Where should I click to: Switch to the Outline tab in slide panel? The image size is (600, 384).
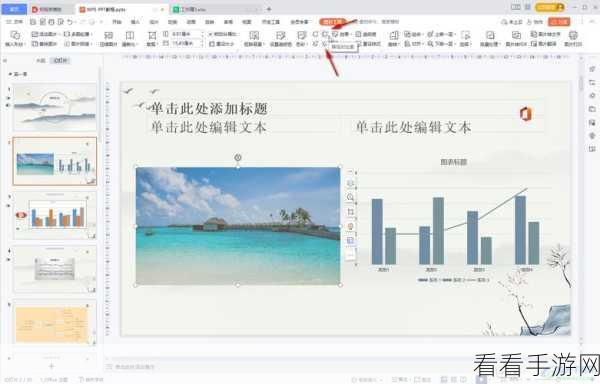pyautogui.click(x=41, y=60)
